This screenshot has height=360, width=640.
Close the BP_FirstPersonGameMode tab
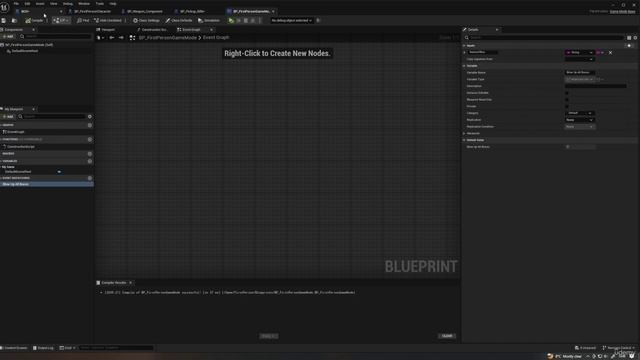273,11
